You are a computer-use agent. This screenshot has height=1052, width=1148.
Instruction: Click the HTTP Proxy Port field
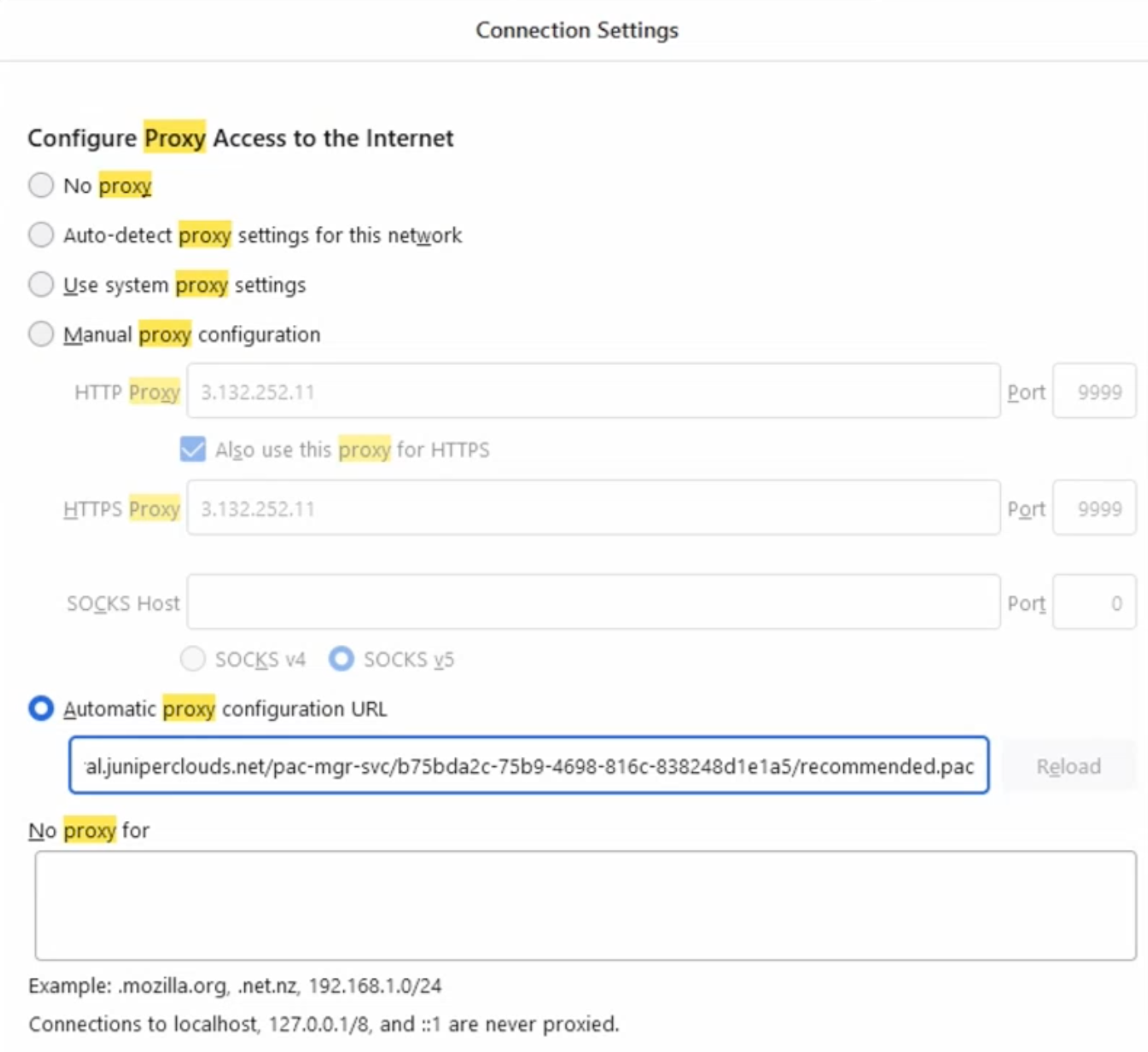pyautogui.click(x=1094, y=391)
